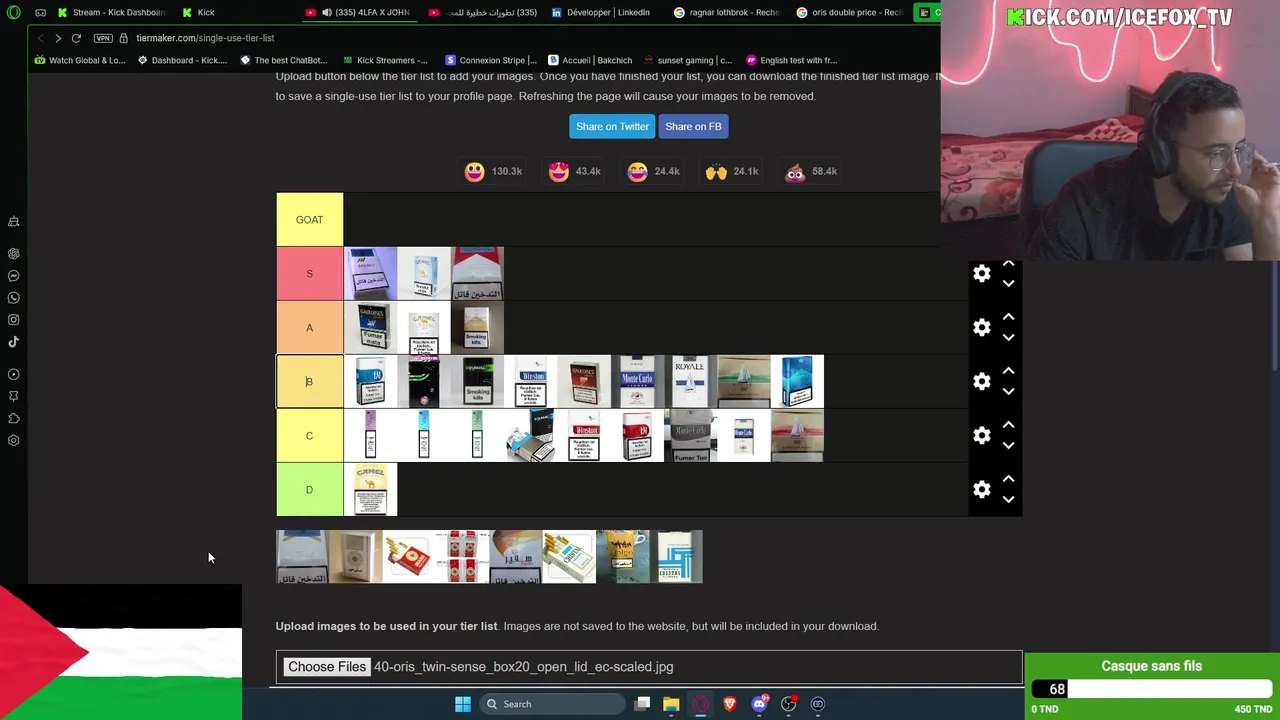Move A tier row up
Screen dimensions: 1280x720
pyautogui.click(x=1008, y=318)
